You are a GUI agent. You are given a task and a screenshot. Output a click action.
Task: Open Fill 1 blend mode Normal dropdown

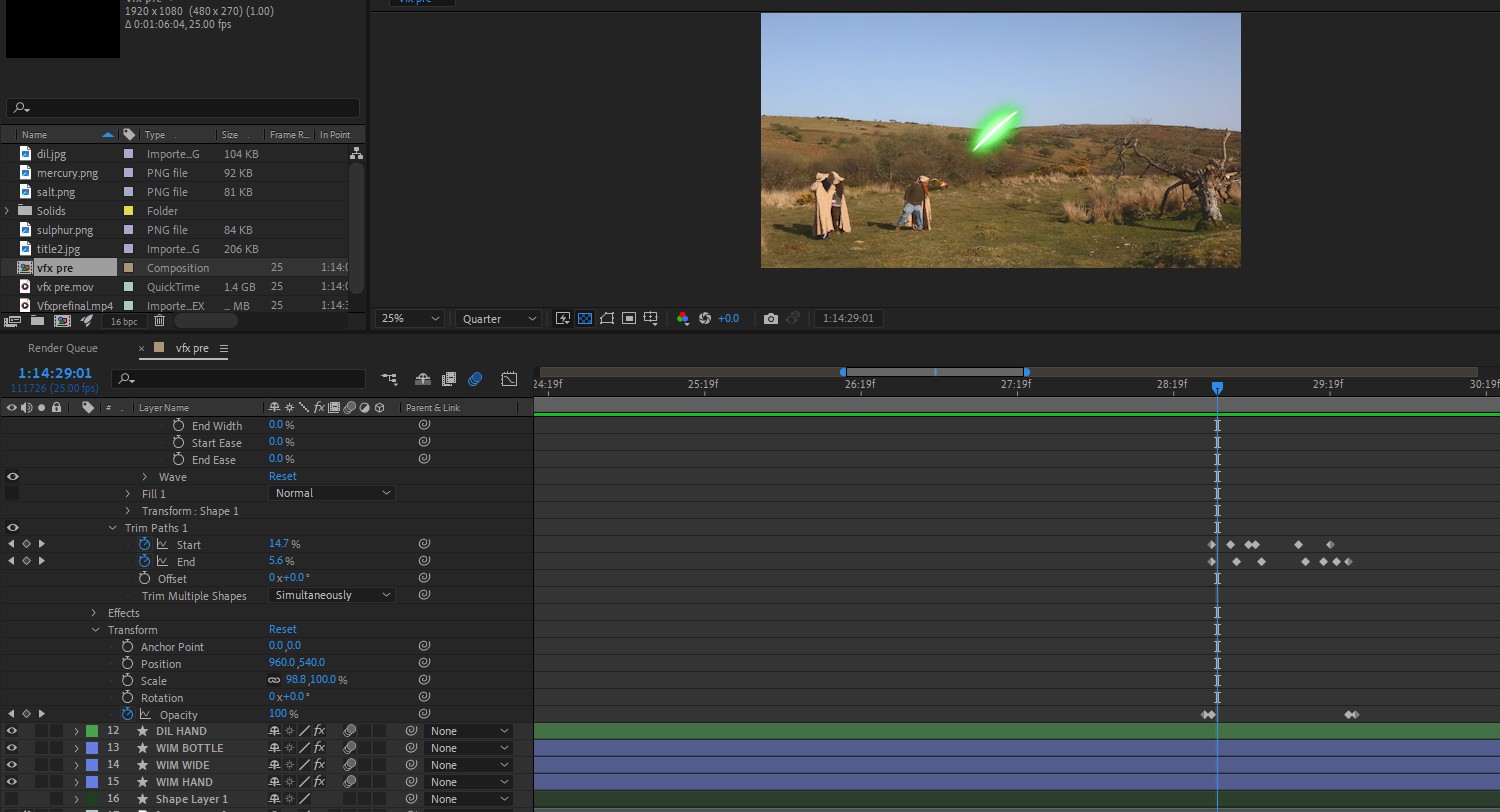pos(332,493)
